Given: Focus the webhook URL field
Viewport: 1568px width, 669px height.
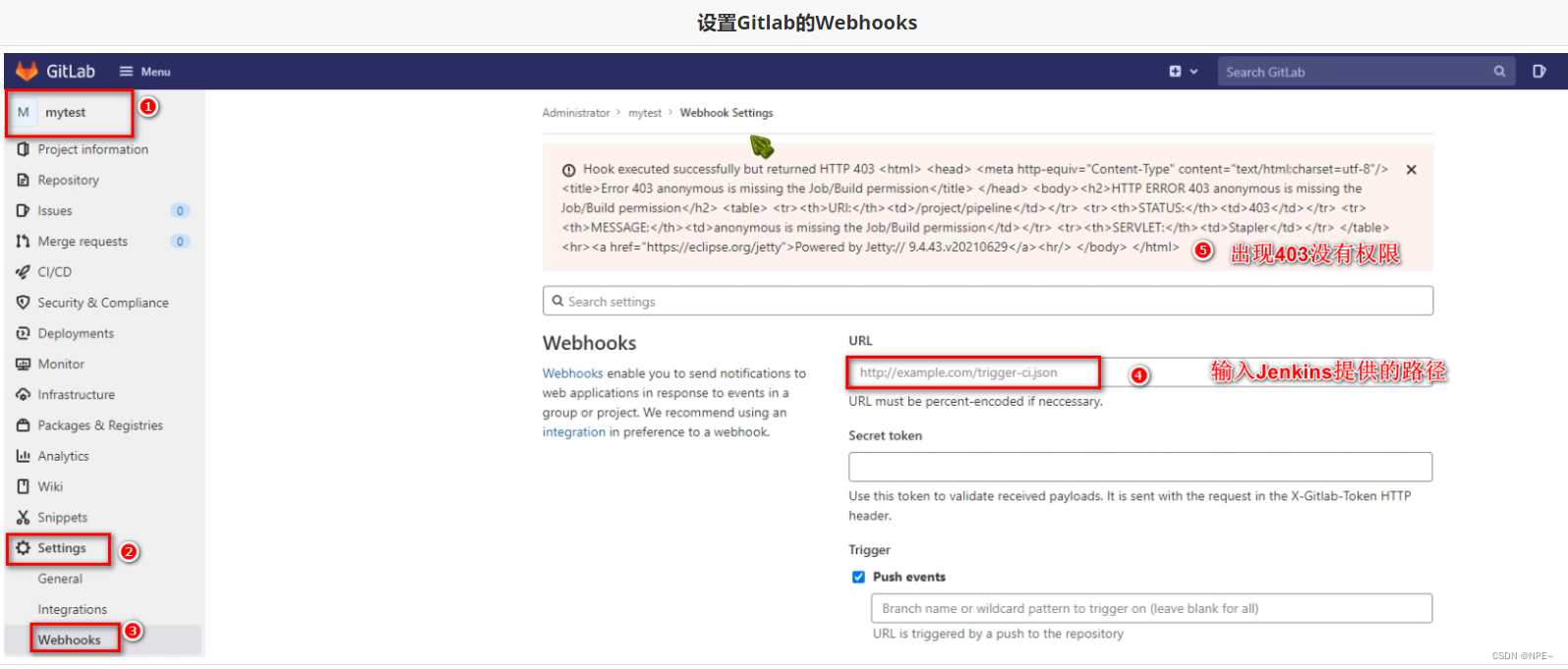Looking at the screenshot, I should (x=1140, y=372).
